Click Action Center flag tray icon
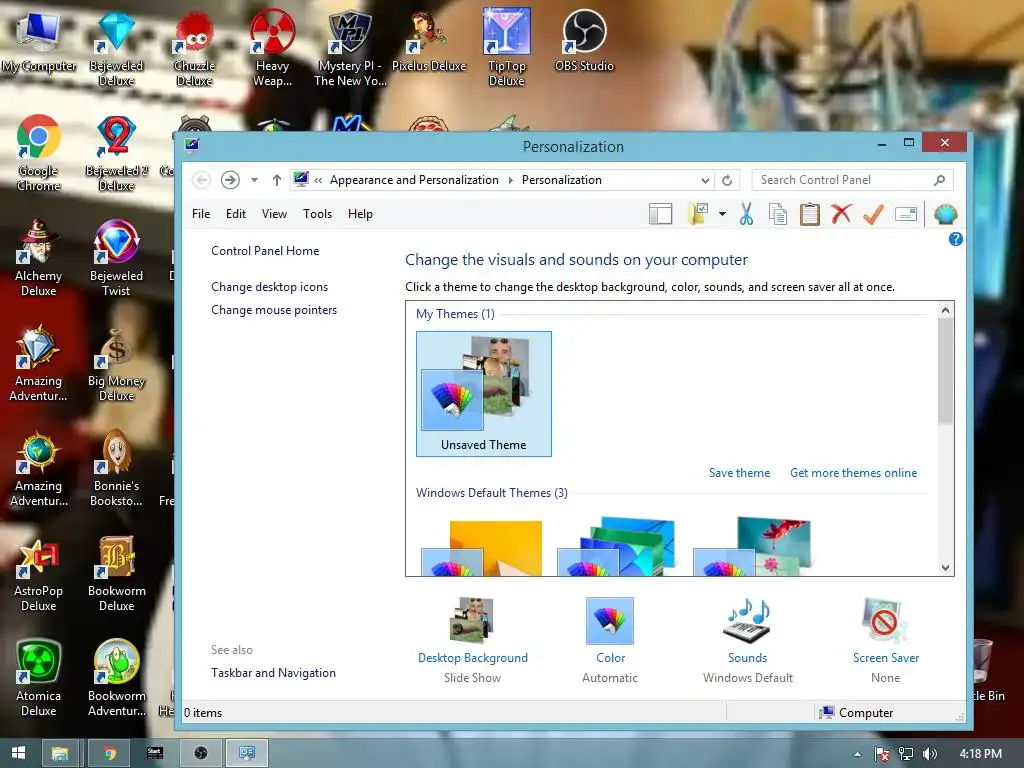This screenshot has width=1024, height=768. pyautogui.click(x=882, y=754)
